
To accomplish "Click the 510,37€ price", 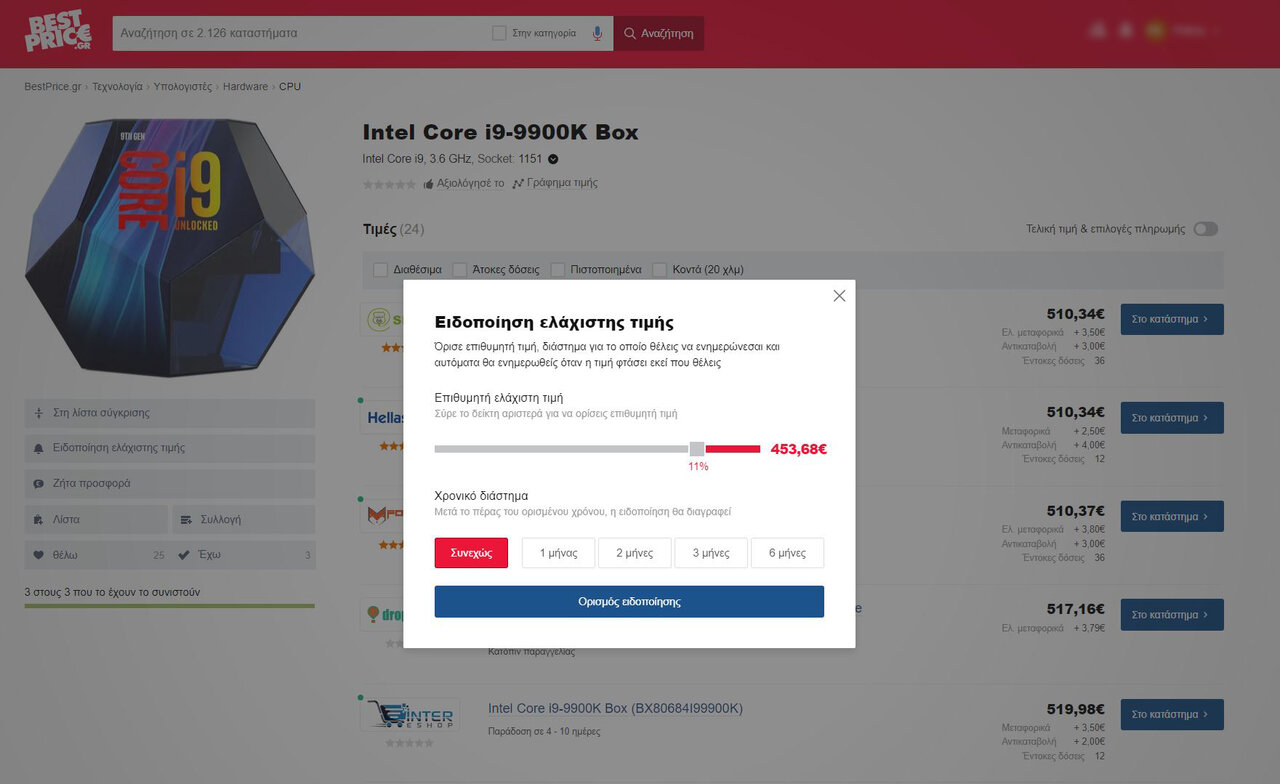I will (x=1076, y=511).
